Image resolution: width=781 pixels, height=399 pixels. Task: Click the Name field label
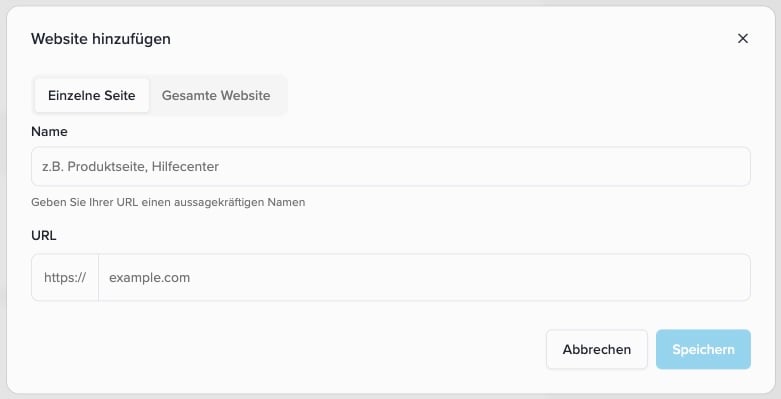tap(49, 132)
